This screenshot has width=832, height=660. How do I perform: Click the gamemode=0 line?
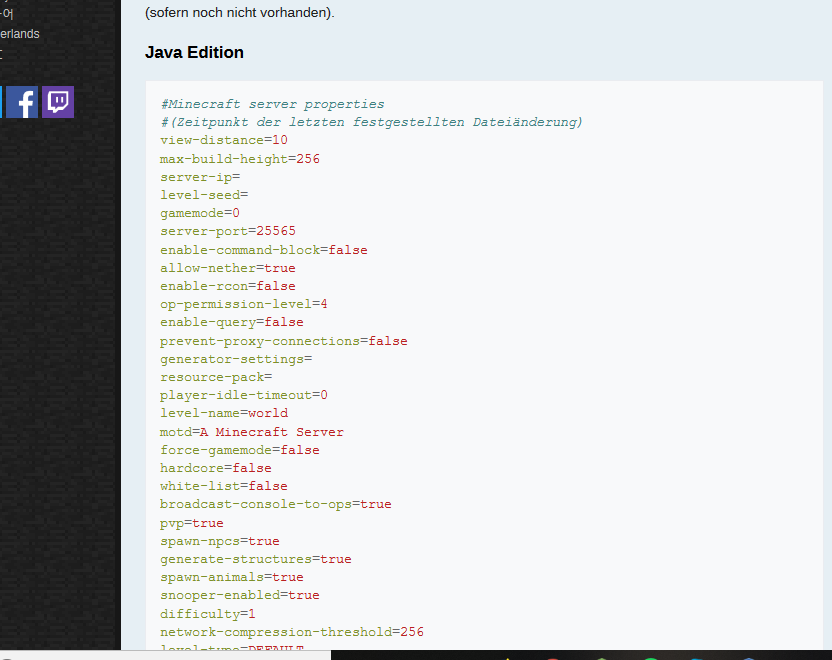200,213
